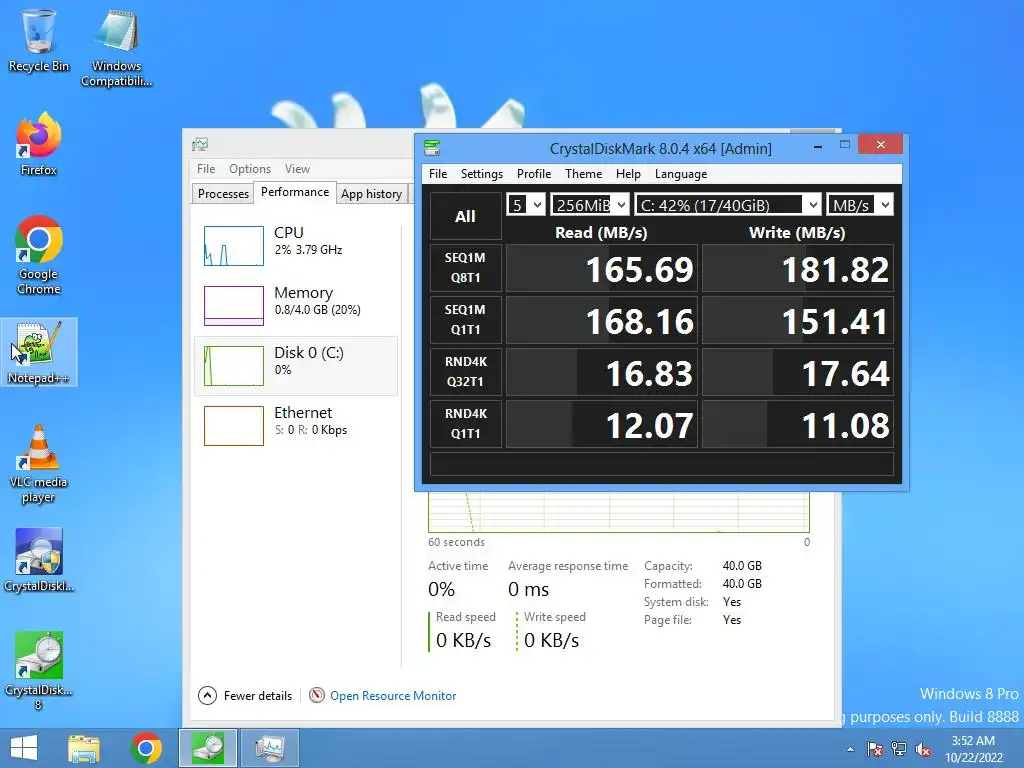The height and width of the screenshot is (768, 1024).
Task: Minimize the CrystalDiskMark window
Action: click(x=818, y=146)
